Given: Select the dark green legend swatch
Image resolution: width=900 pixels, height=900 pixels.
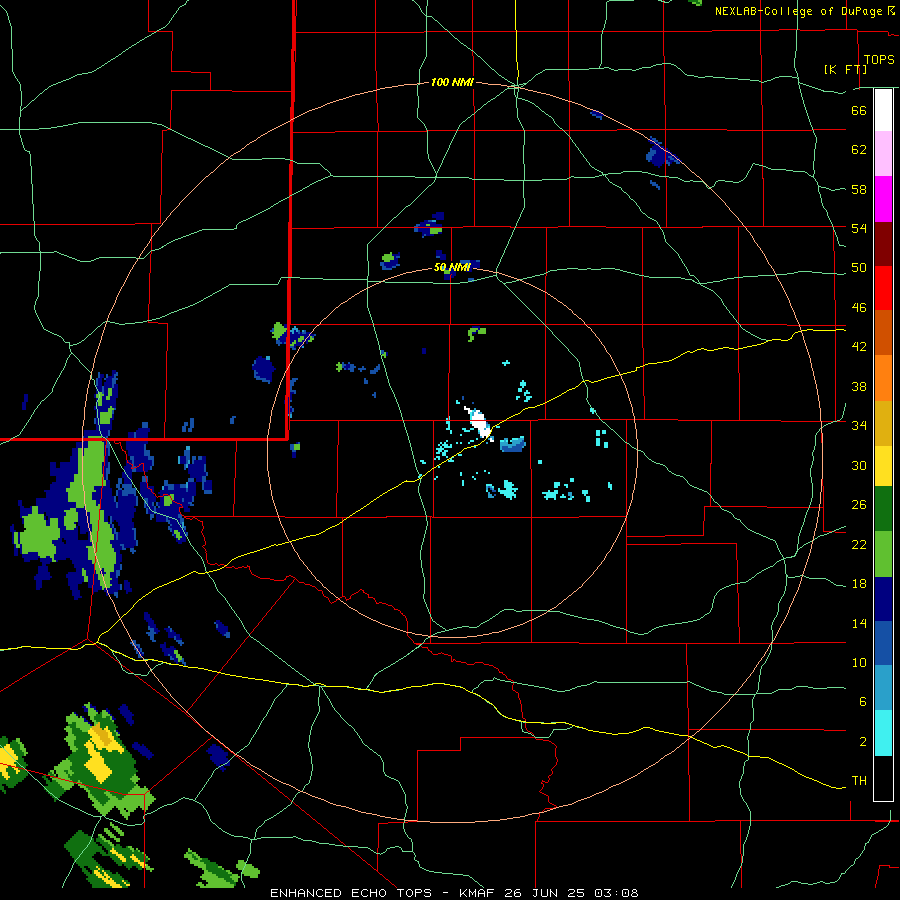Looking at the screenshot, I should pyautogui.click(x=883, y=509).
